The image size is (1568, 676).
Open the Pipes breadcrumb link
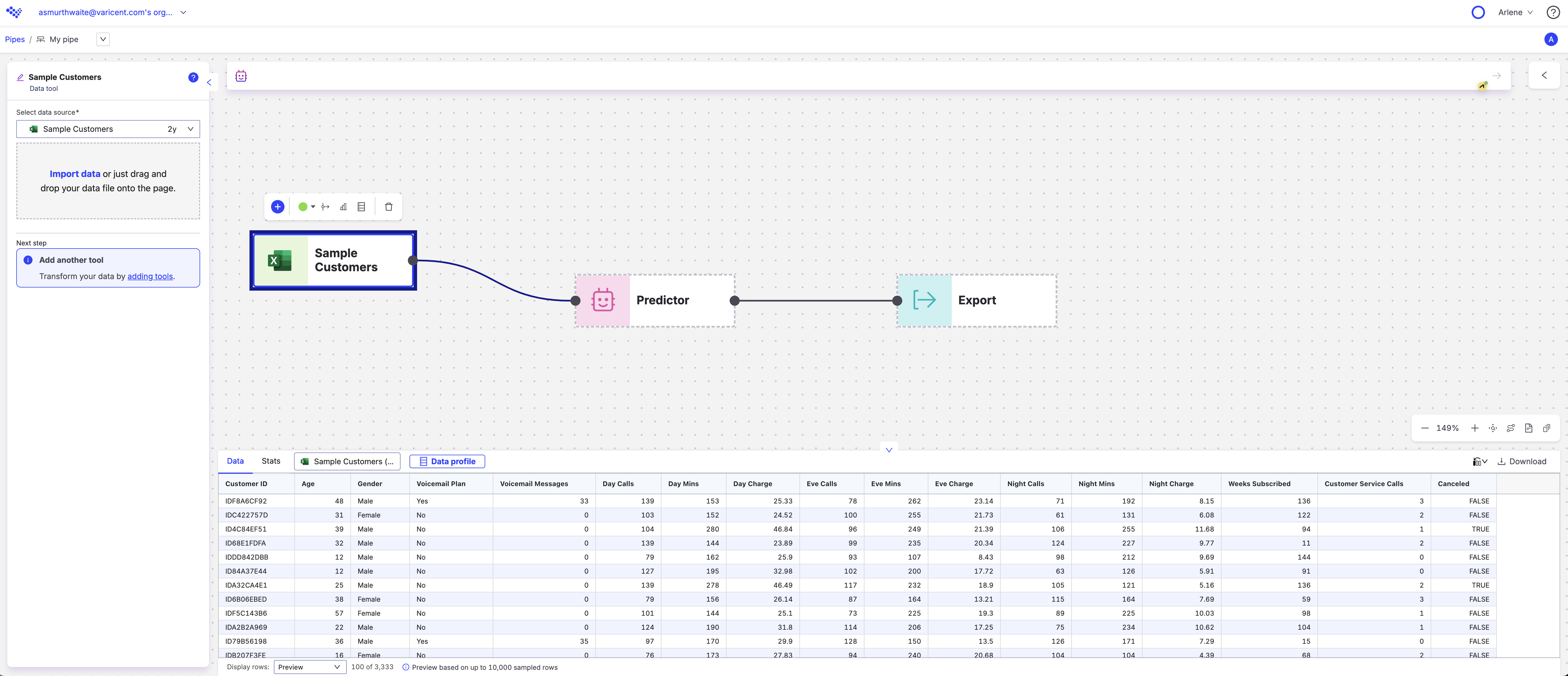click(x=15, y=39)
